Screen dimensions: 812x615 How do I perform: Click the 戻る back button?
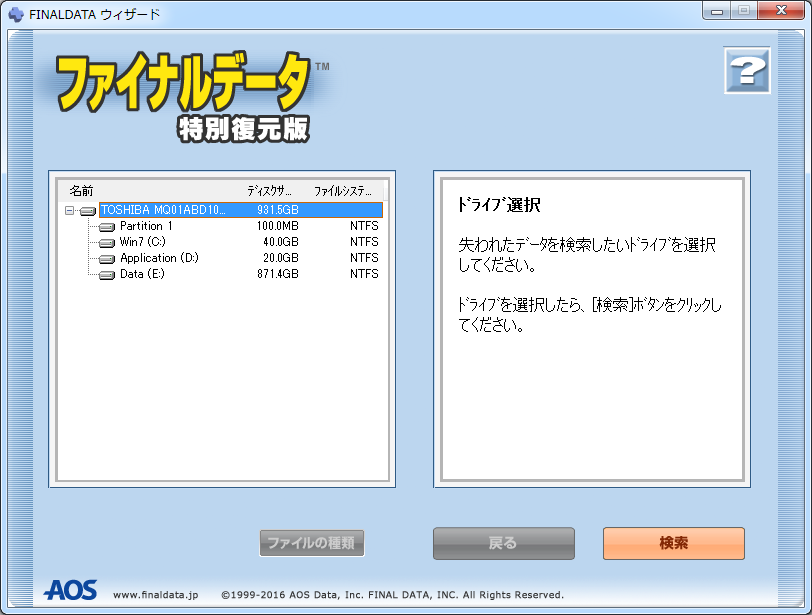point(503,543)
